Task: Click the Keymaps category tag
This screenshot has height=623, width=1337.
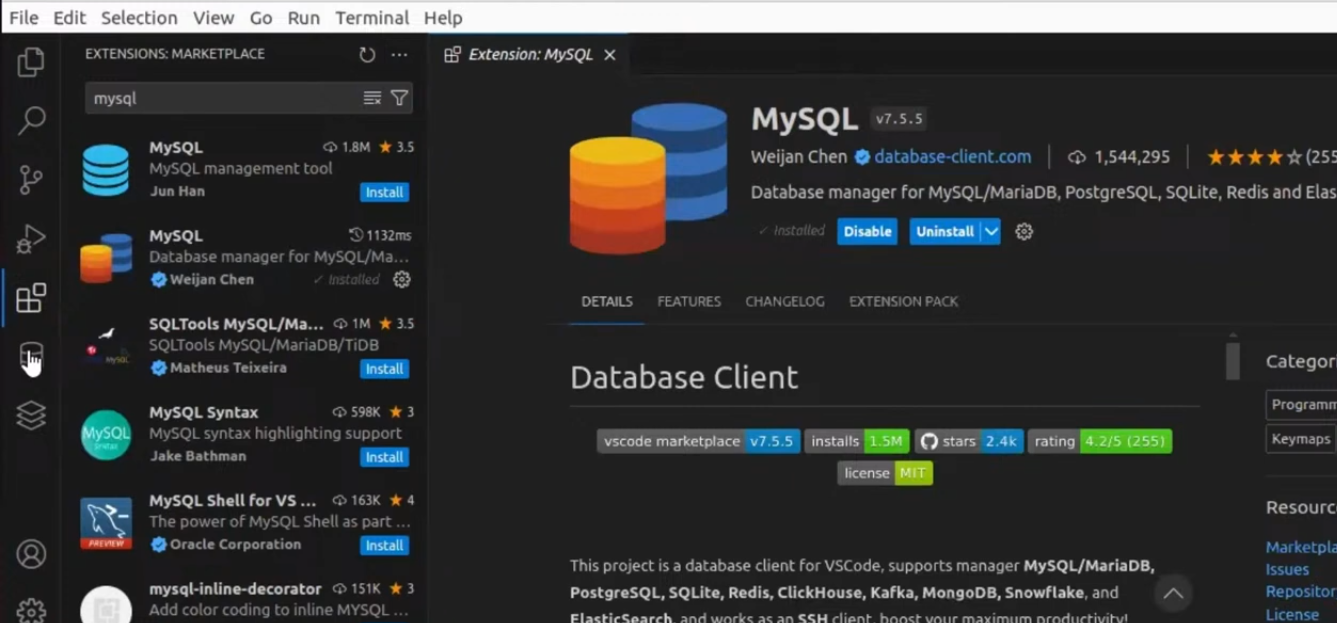Action: (1301, 439)
